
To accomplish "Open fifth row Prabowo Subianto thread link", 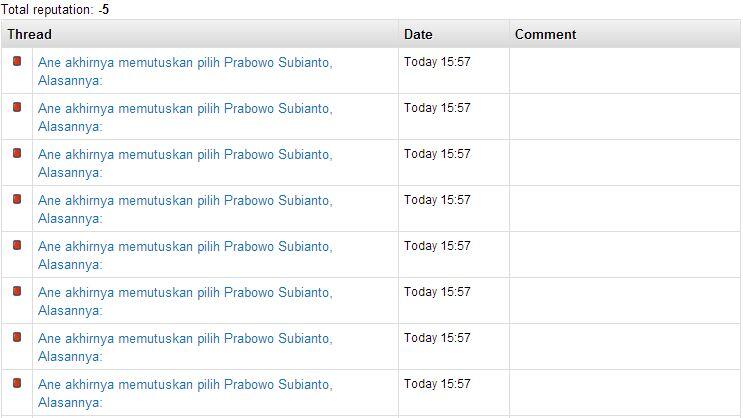I will 185,255.
